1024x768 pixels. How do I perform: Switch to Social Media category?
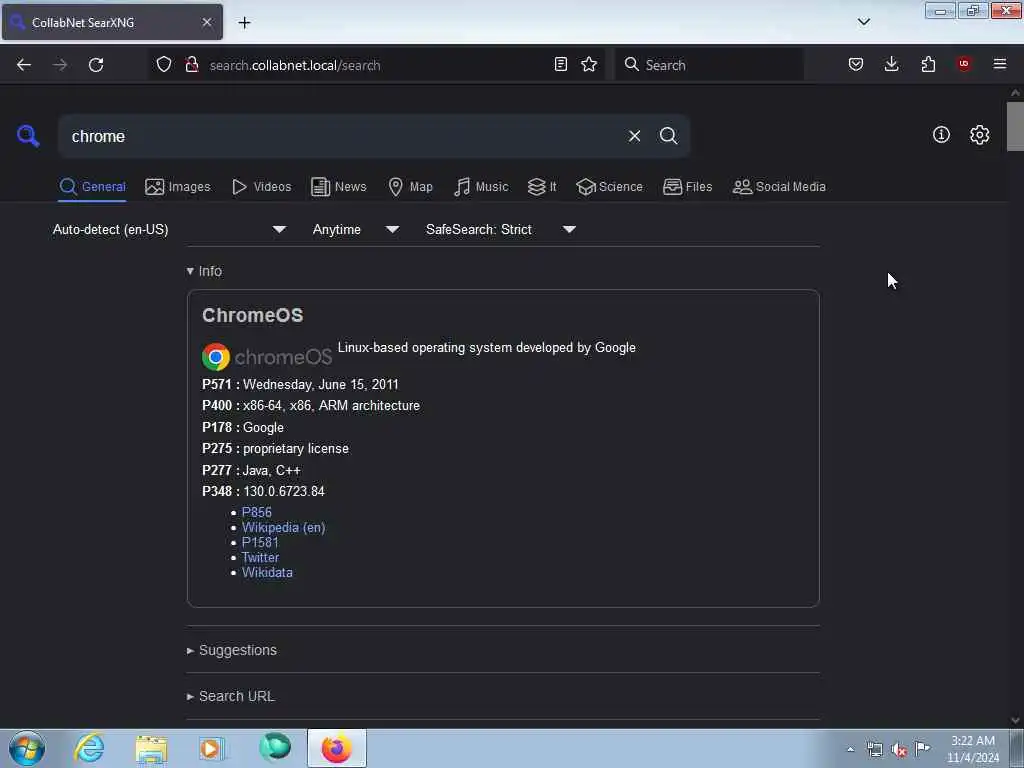pos(779,187)
